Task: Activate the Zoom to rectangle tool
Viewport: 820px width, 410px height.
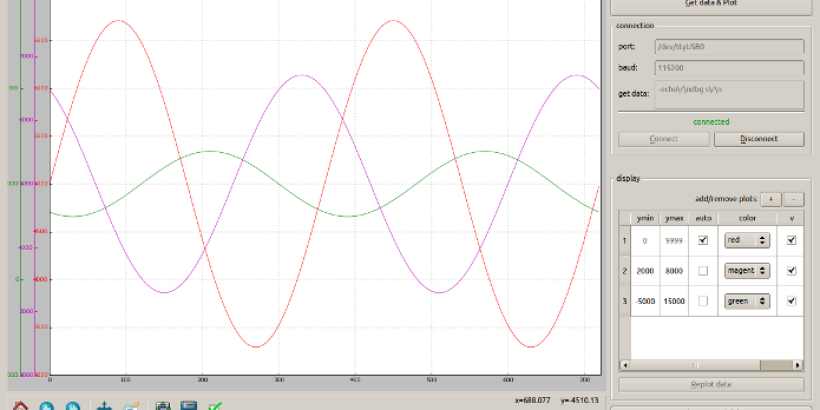Action: pyautogui.click(x=131, y=406)
